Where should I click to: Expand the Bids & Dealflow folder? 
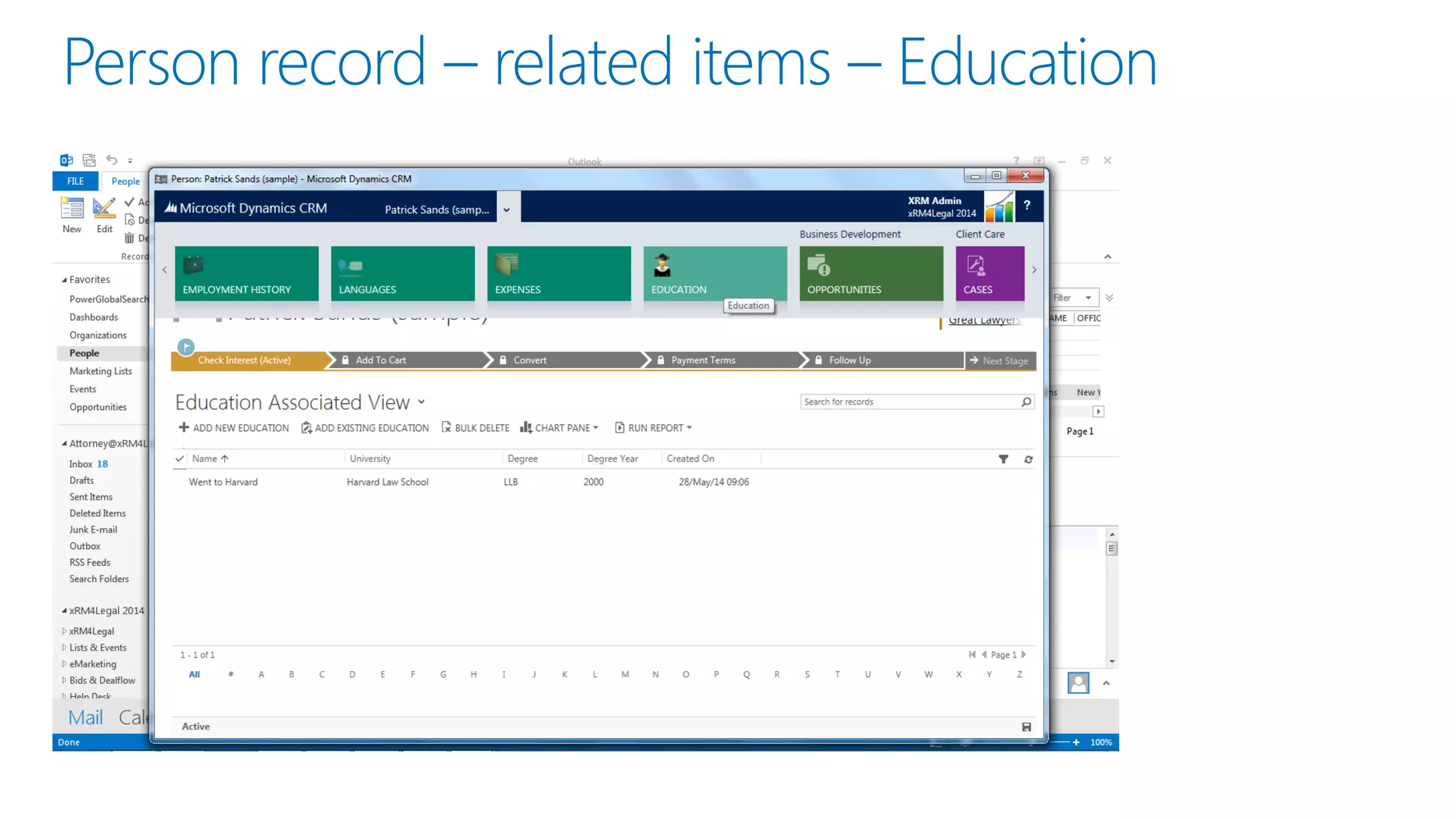coord(64,680)
